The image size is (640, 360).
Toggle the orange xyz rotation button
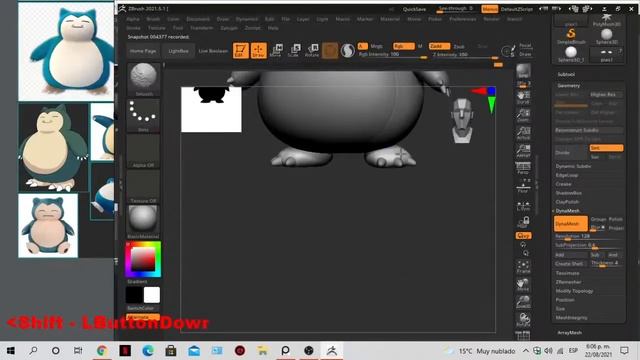[523, 236]
